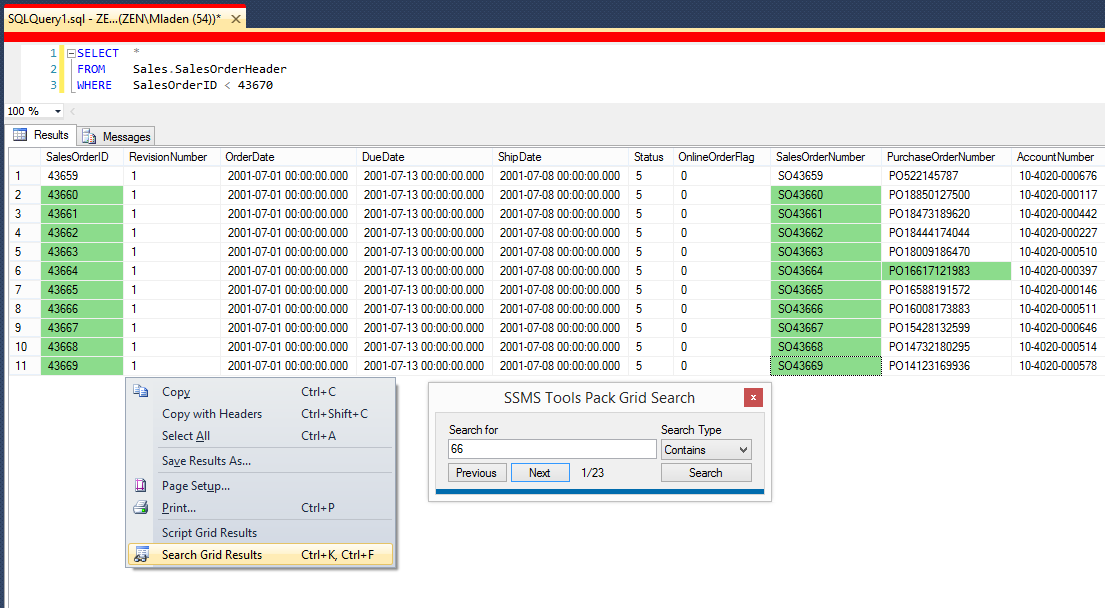
Task: Open the Search Type dropdown showing Contains
Action: (705, 450)
